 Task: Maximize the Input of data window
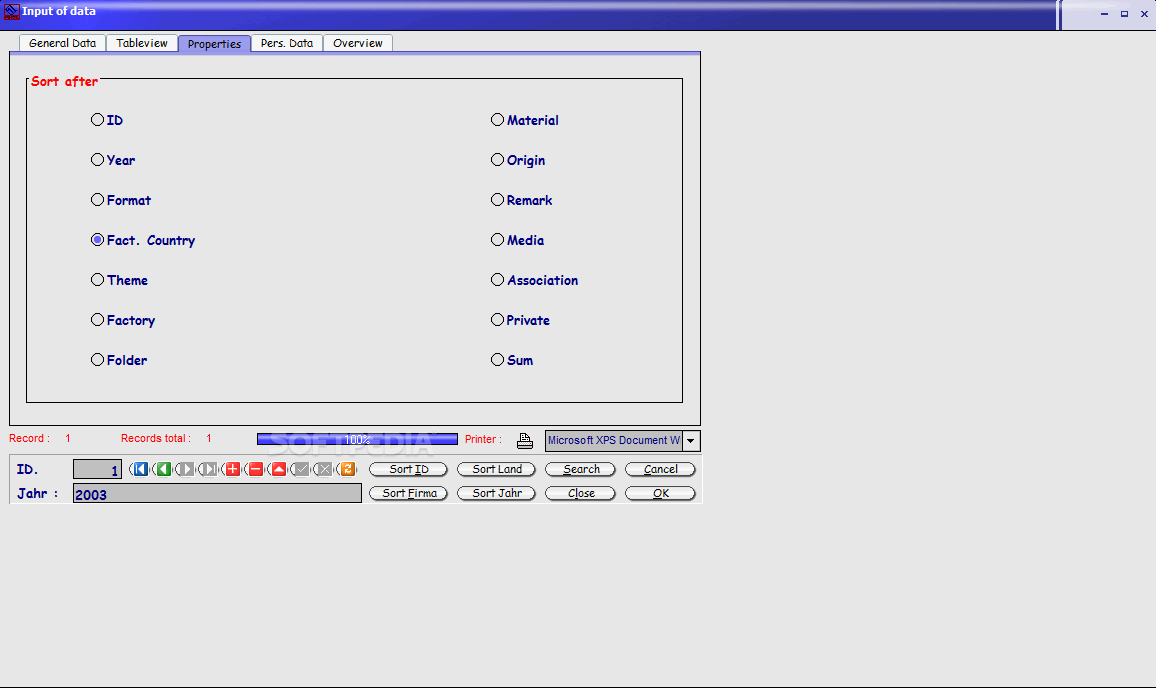(1124, 13)
